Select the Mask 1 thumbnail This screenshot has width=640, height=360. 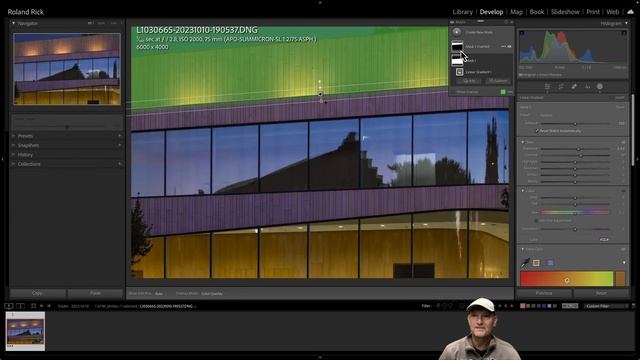[x=457, y=61]
